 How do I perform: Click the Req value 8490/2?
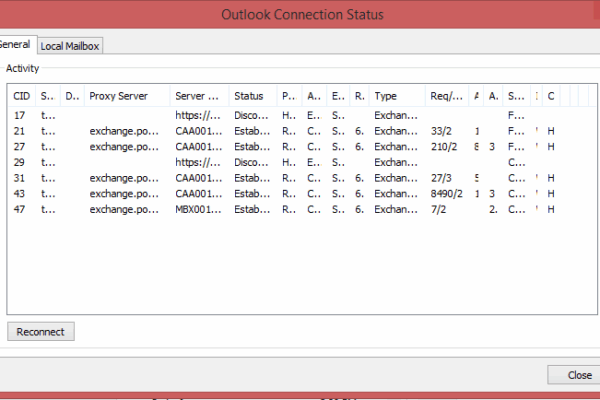447,194
